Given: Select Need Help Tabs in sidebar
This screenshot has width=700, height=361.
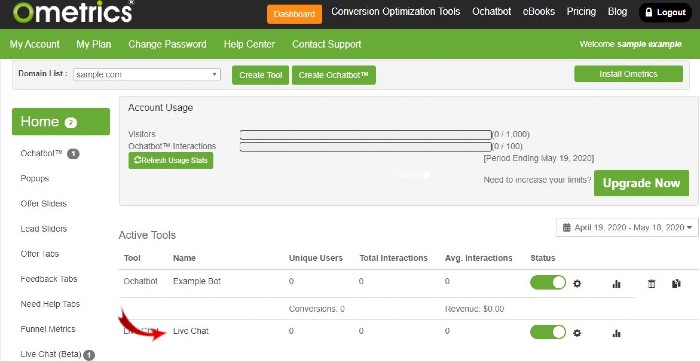Looking at the screenshot, I should click(50, 304).
